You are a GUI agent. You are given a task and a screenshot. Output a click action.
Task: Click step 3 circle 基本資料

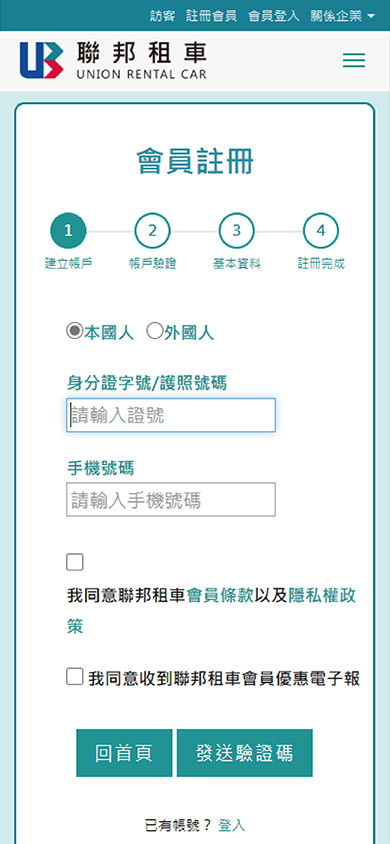[236, 231]
